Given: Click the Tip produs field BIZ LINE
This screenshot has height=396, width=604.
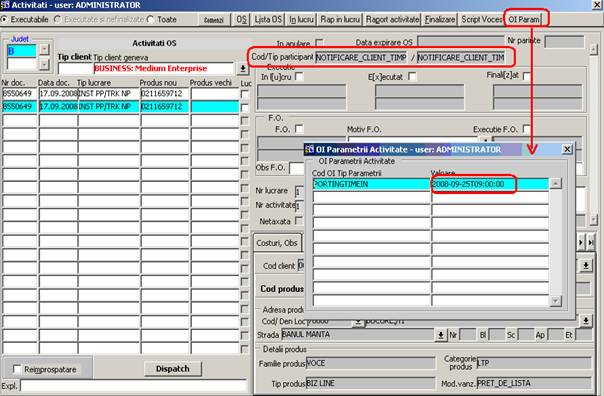Looking at the screenshot, I should [371, 384].
